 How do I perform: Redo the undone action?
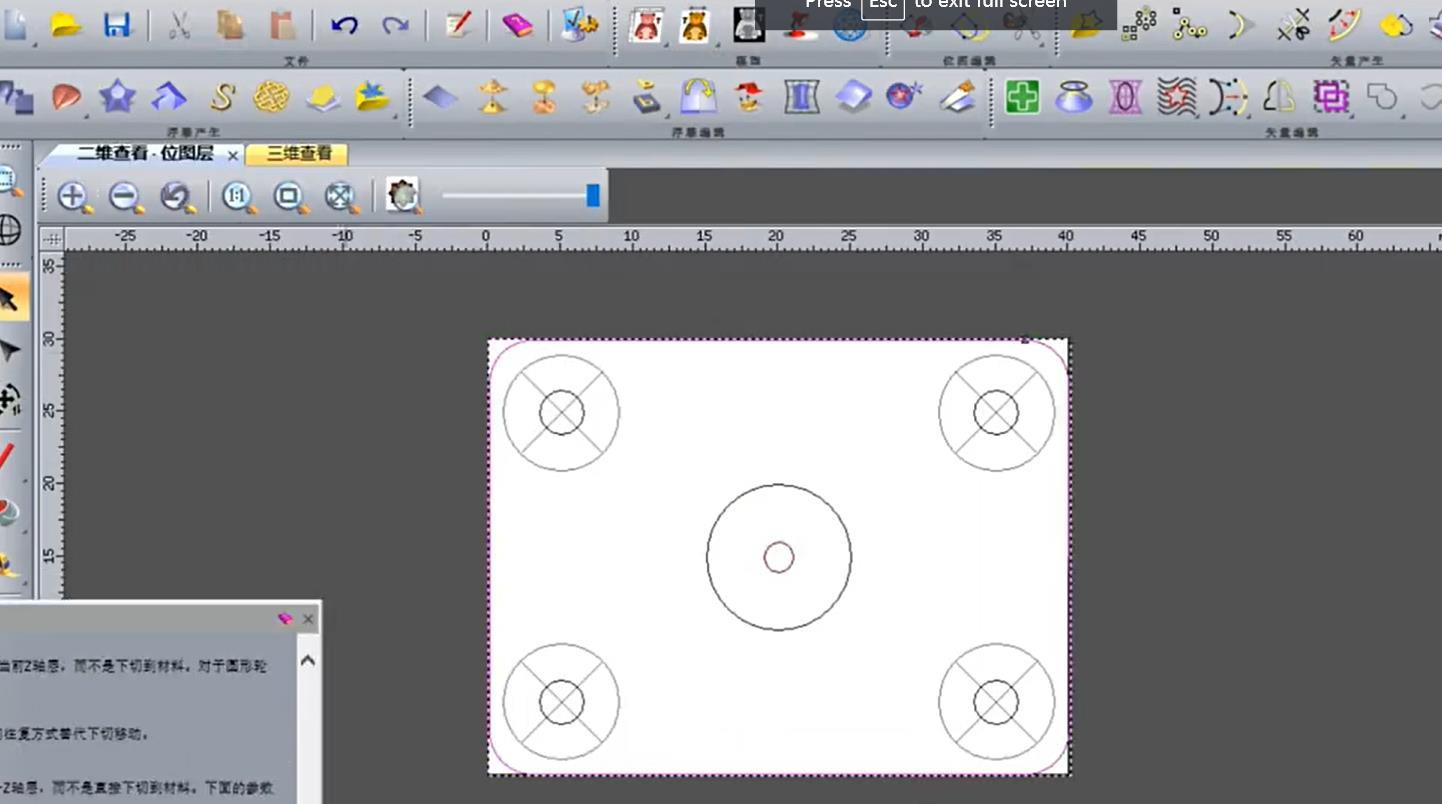point(395,26)
